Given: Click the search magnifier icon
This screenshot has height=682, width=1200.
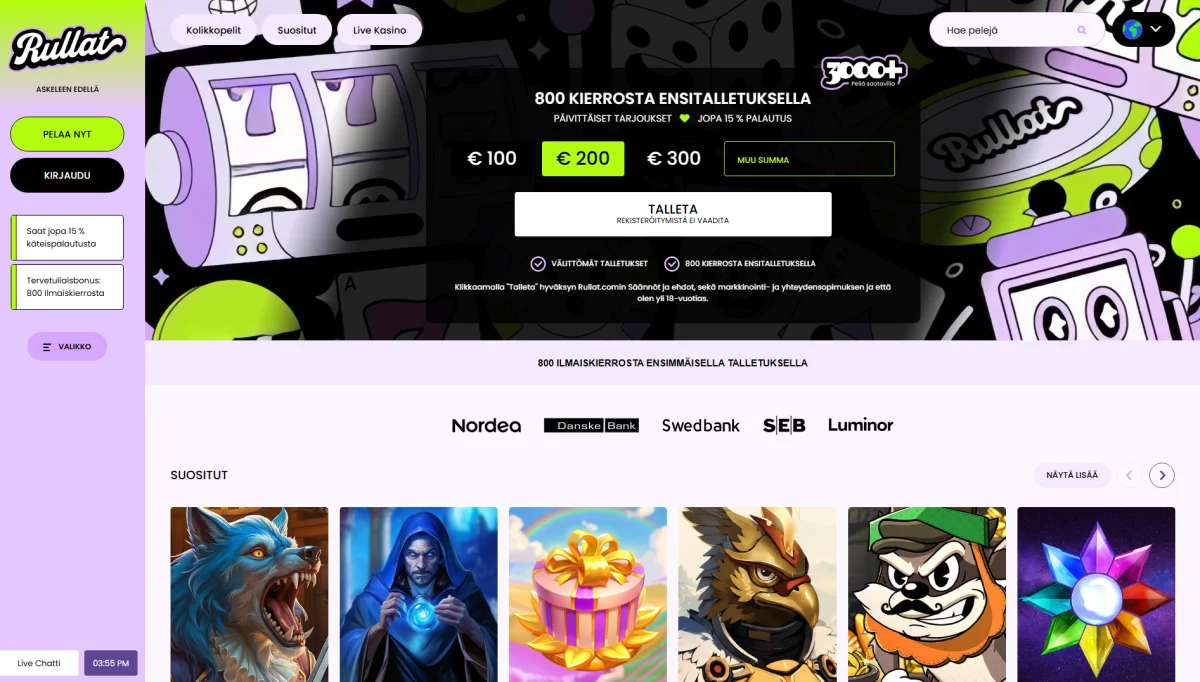Looking at the screenshot, I should [1082, 30].
